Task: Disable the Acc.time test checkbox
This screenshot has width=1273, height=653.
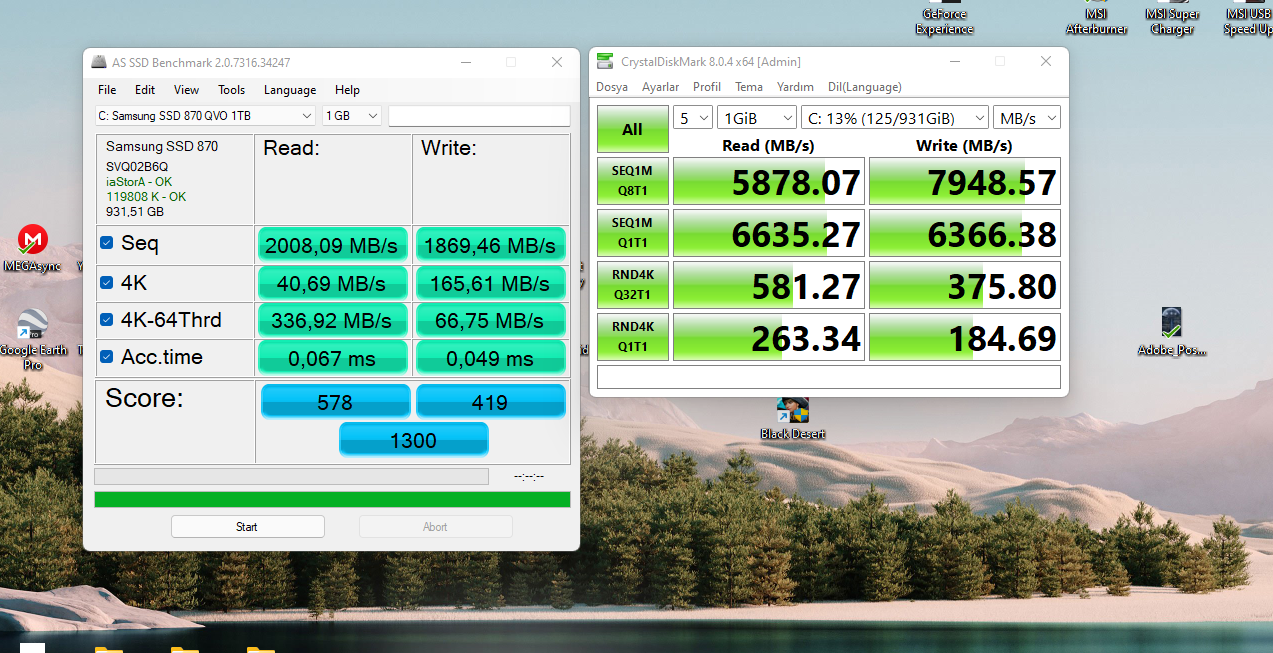Action: coord(107,357)
